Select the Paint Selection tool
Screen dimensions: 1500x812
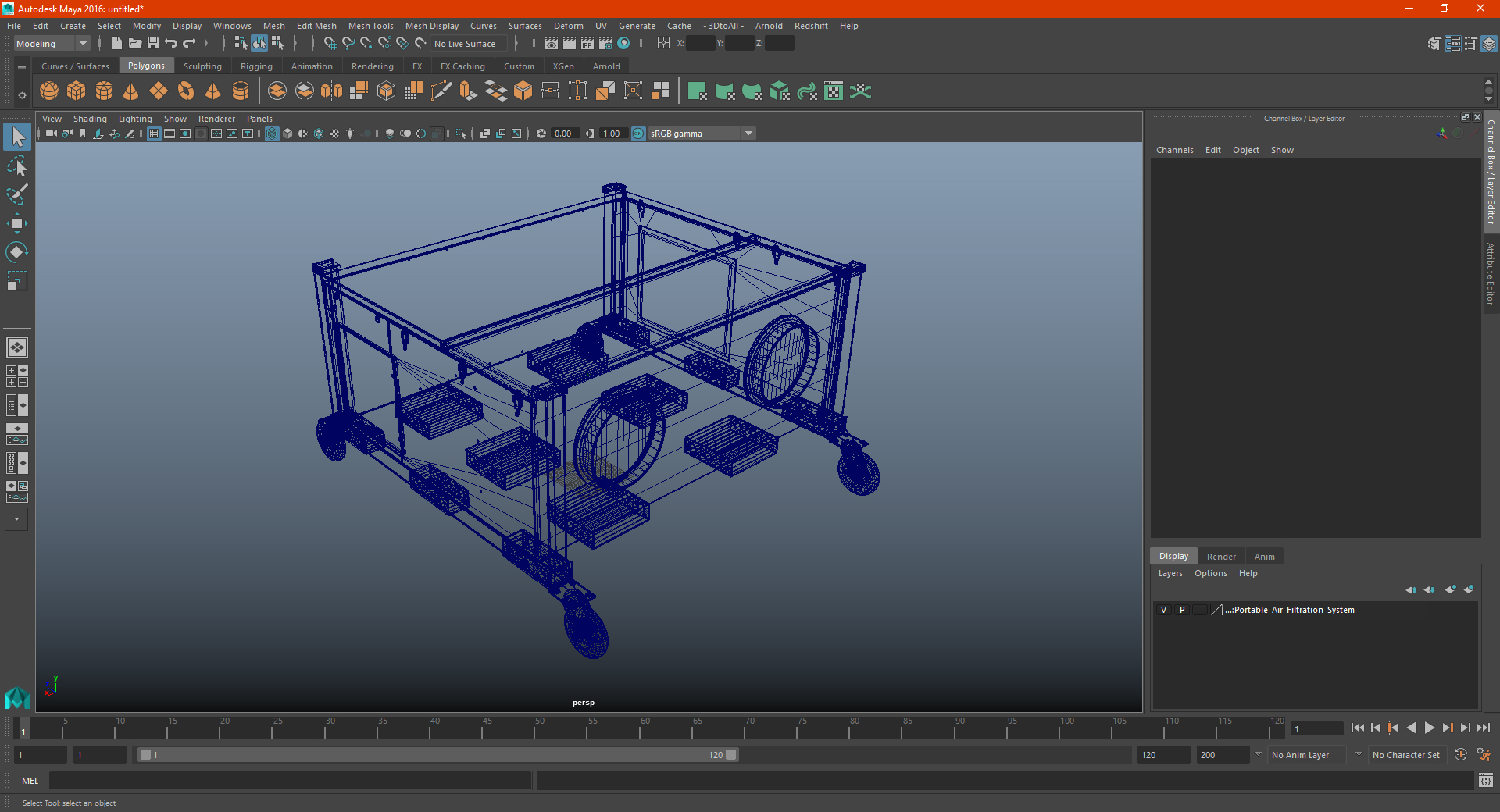click(x=16, y=194)
